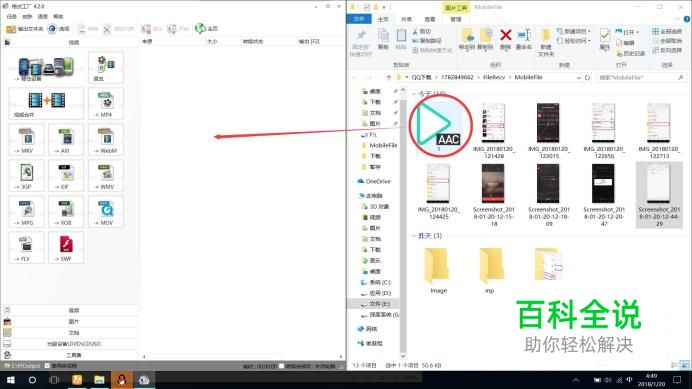Choose the -> MP4 conversion icon
The height and width of the screenshot is (389, 692).
(105, 103)
